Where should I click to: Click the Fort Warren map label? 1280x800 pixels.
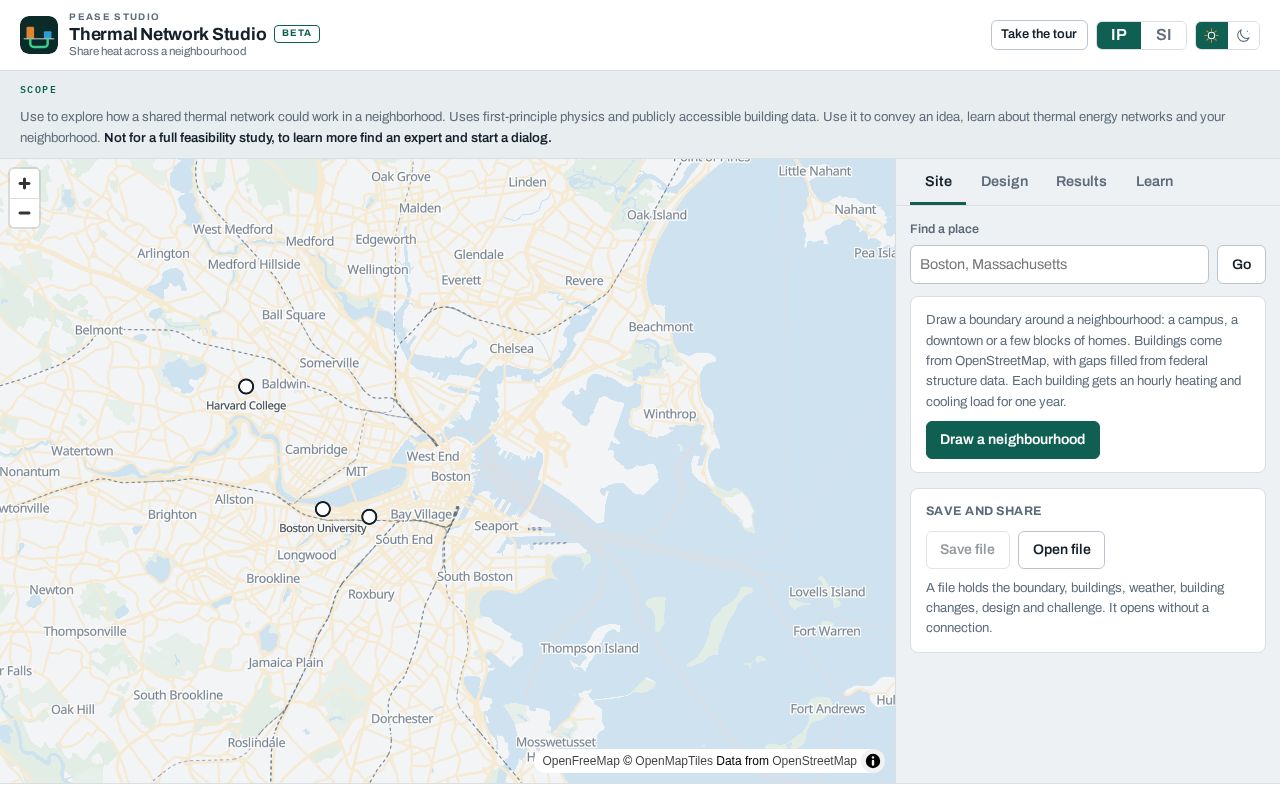pos(826,631)
